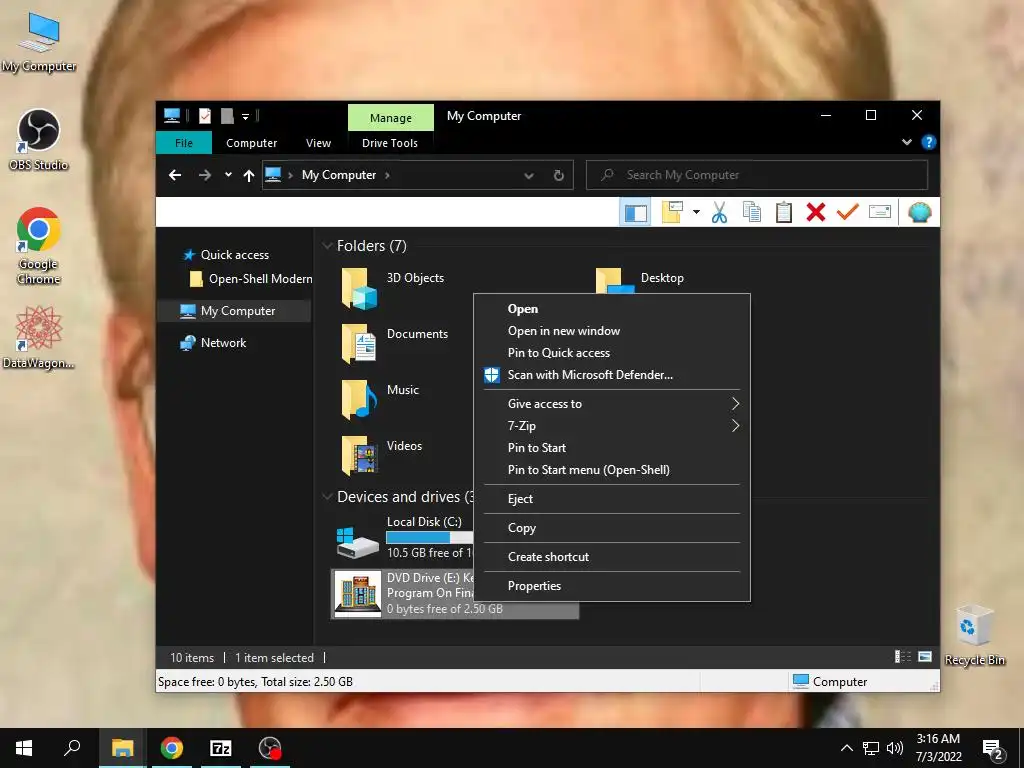Click the Search My Computer field
Screen dimensions: 1024x768
point(757,175)
